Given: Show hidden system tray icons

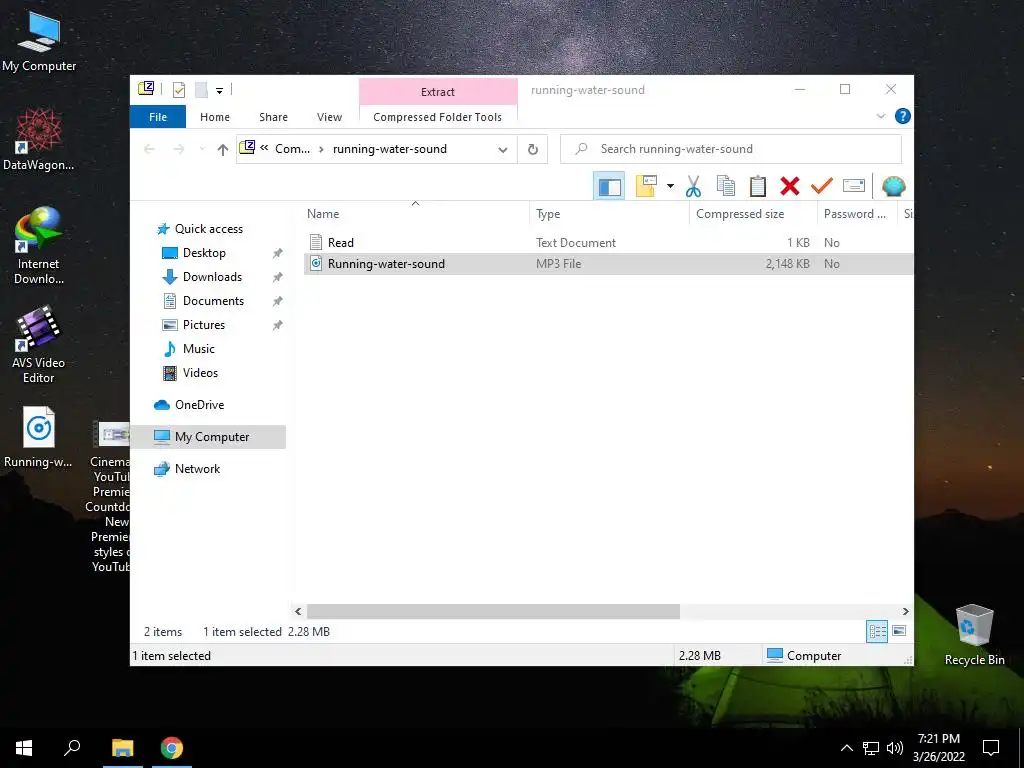Looking at the screenshot, I should click(846, 748).
